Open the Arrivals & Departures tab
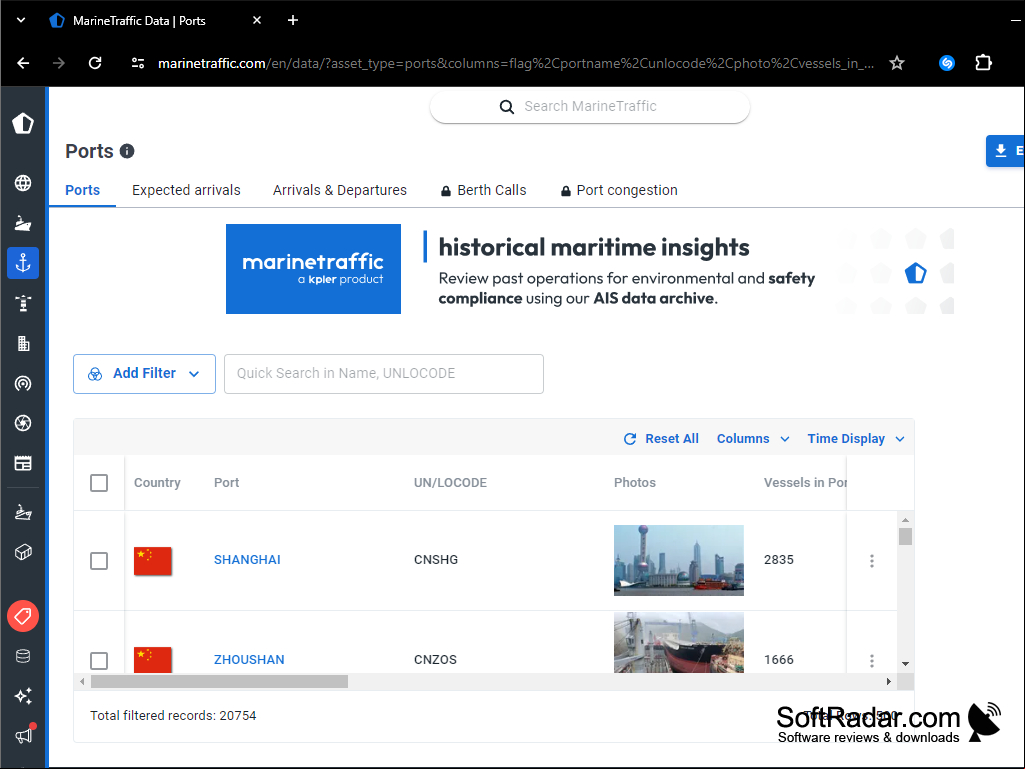Screen dimensions: 1025x769 [340, 190]
